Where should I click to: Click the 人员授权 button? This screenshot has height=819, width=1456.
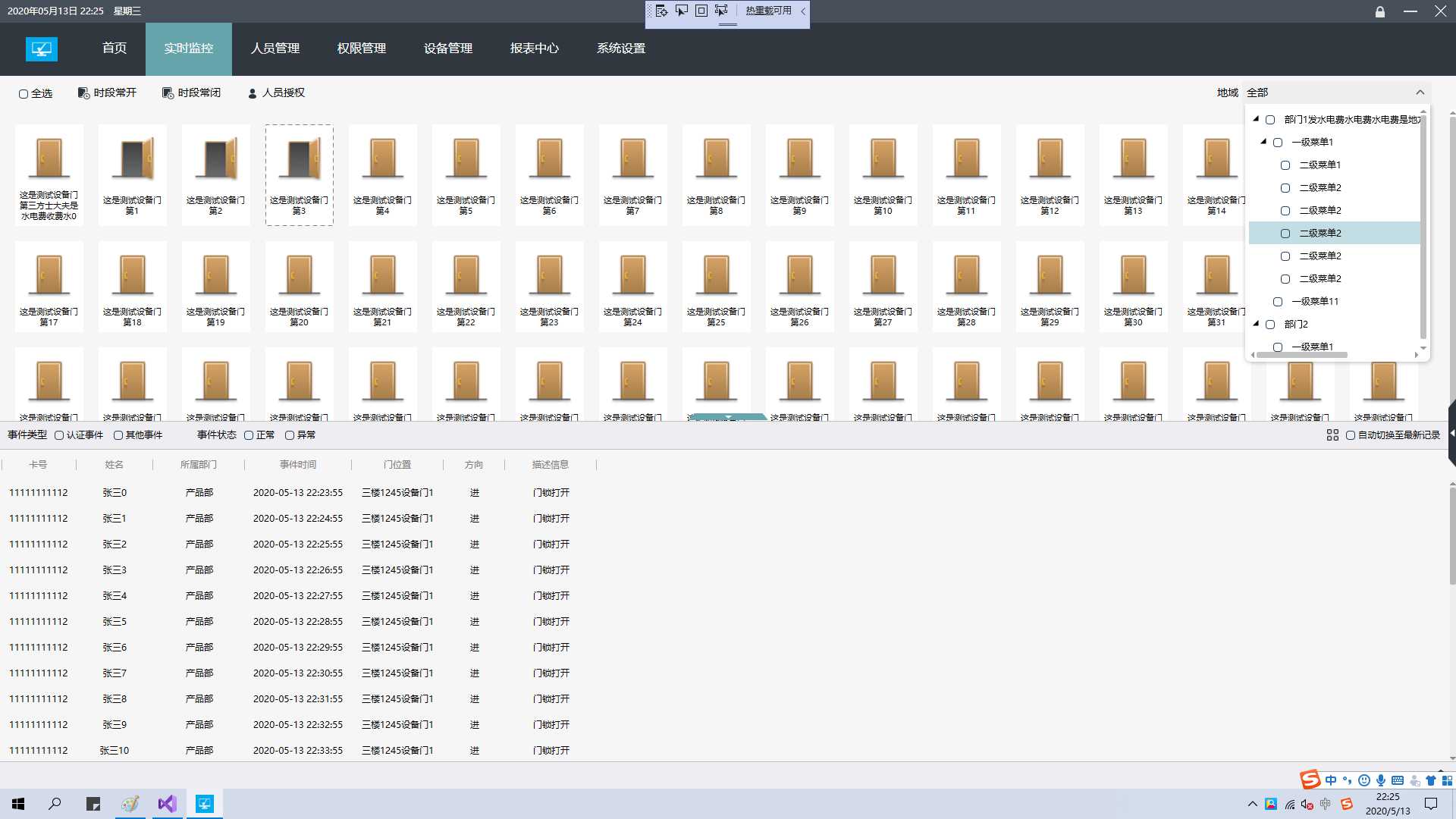pyautogui.click(x=276, y=93)
